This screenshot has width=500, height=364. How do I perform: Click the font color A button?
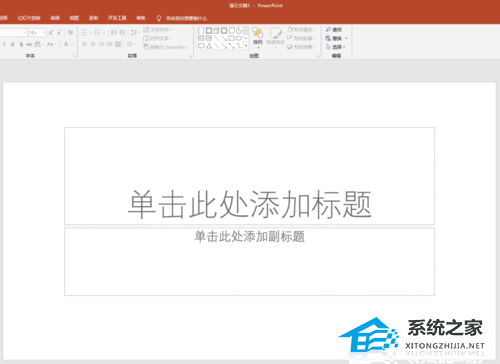click(66, 44)
